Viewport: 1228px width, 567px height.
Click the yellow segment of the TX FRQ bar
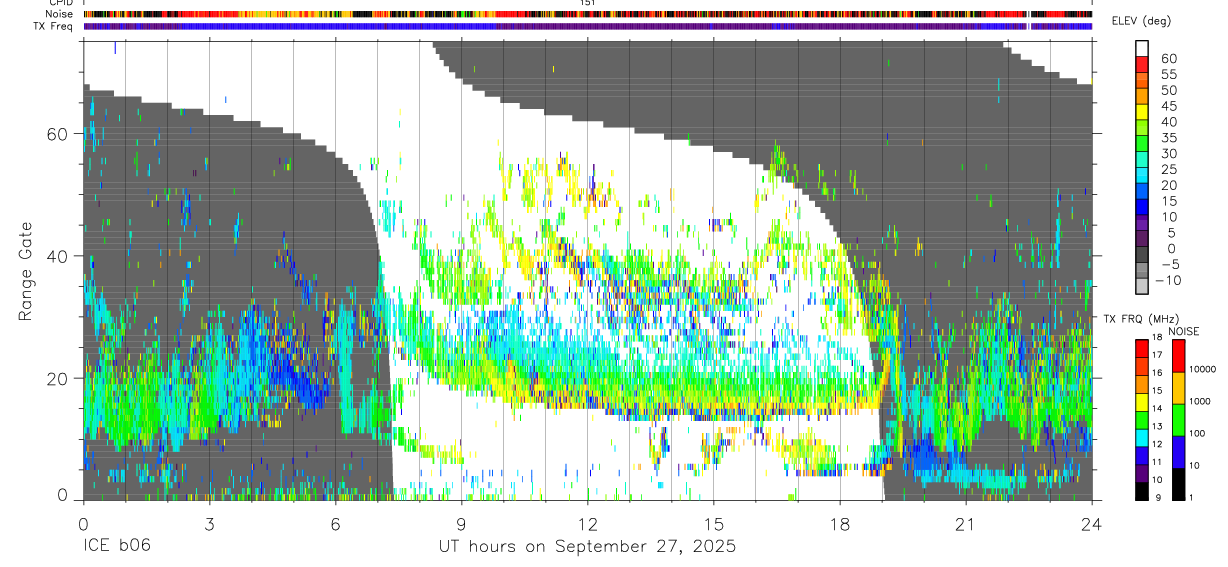[1141, 402]
